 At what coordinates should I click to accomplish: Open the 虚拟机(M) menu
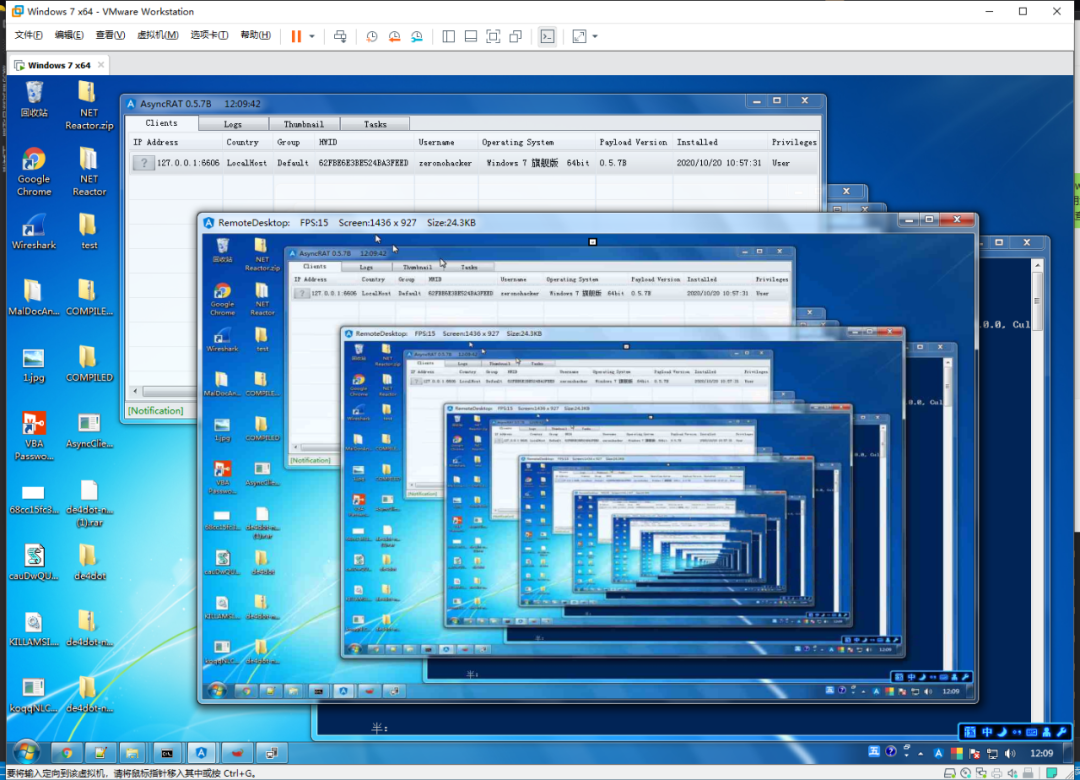pyautogui.click(x=158, y=35)
